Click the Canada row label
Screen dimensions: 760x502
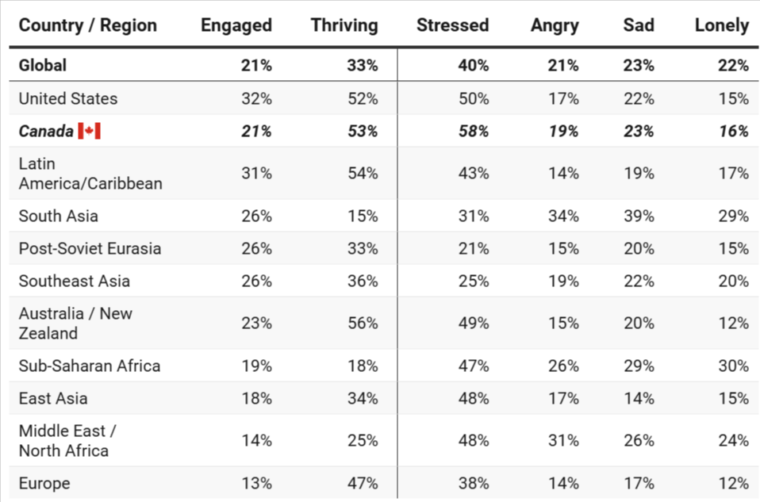(46, 132)
